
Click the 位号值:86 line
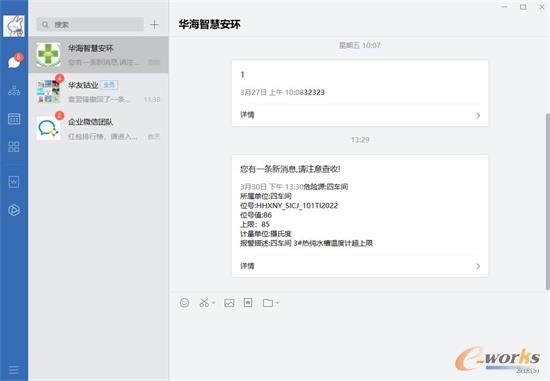(x=256, y=215)
